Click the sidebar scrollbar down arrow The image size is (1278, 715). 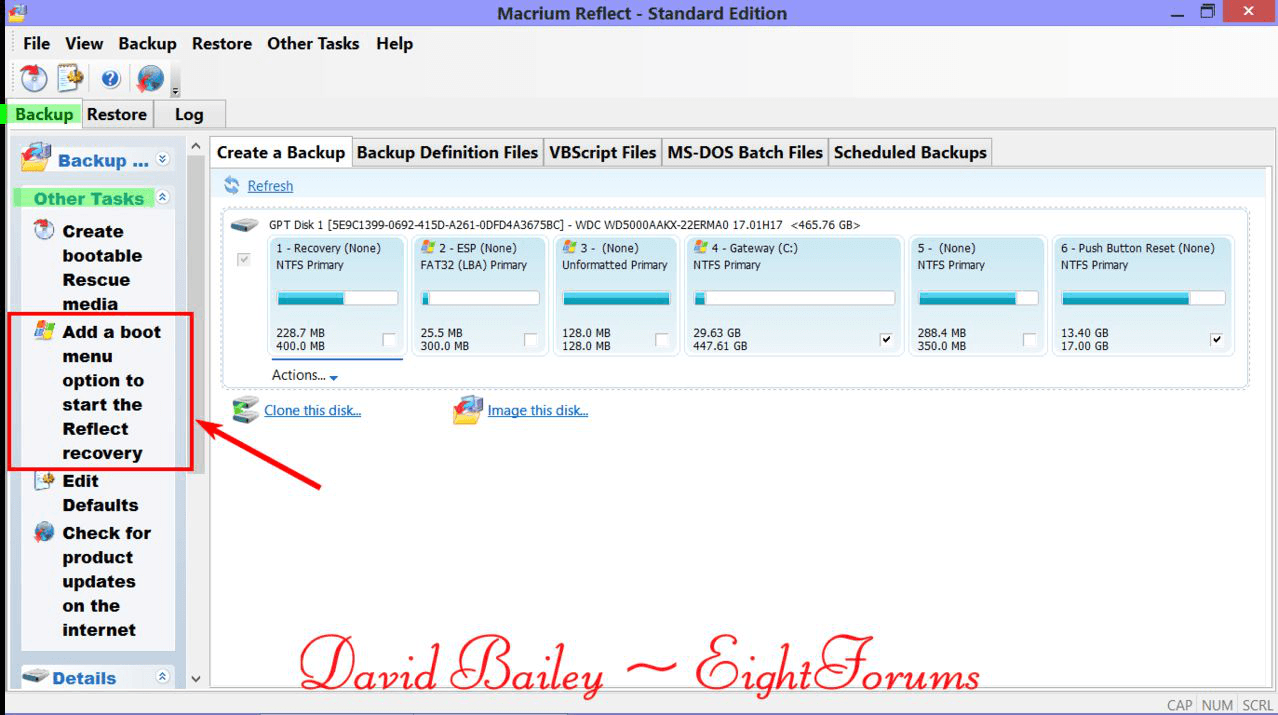tap(196, 679)
